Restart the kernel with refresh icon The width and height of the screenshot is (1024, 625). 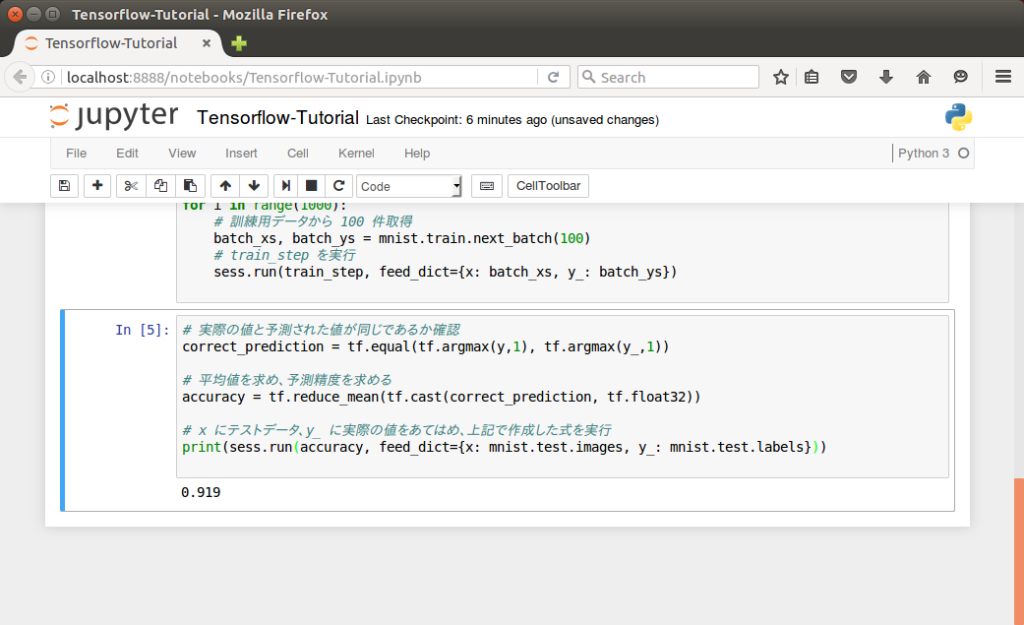coord(338,185)
